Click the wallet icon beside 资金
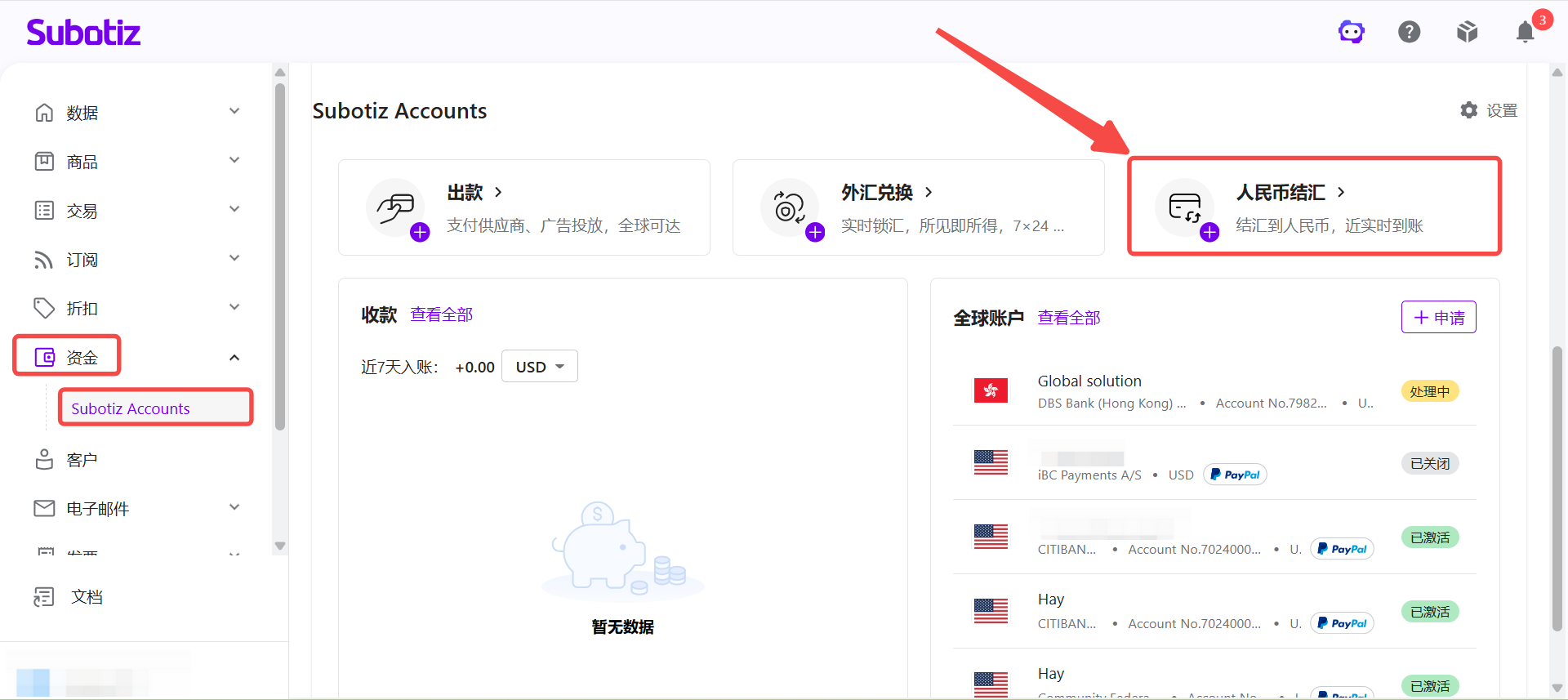 tap(44, 357)
